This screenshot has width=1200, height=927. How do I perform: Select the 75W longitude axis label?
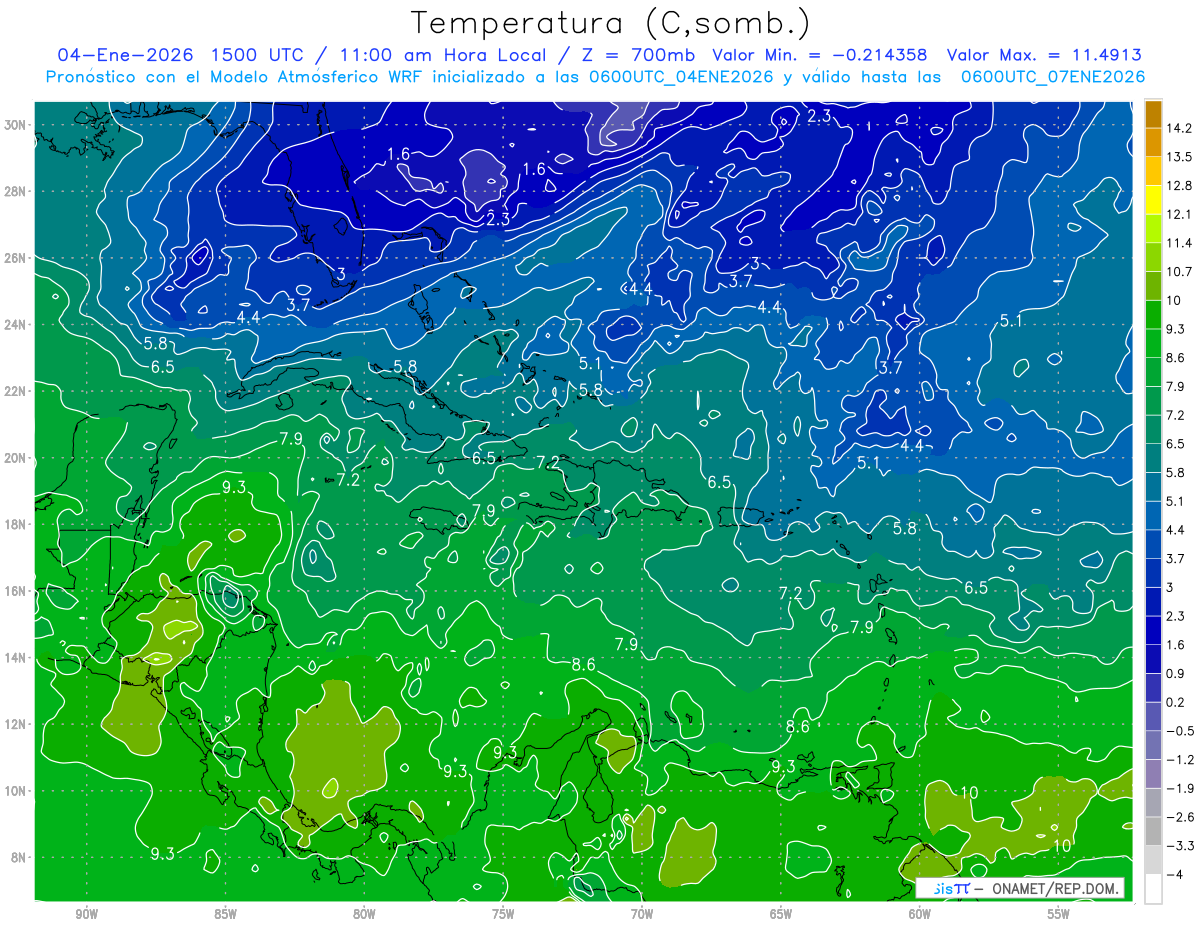(x=503, y=914)
